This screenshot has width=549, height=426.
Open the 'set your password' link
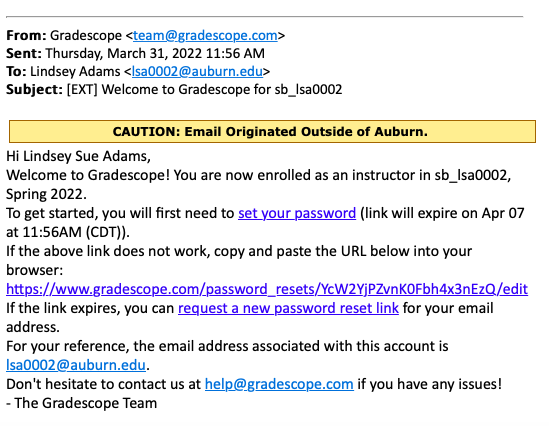(x=297, y=213)
